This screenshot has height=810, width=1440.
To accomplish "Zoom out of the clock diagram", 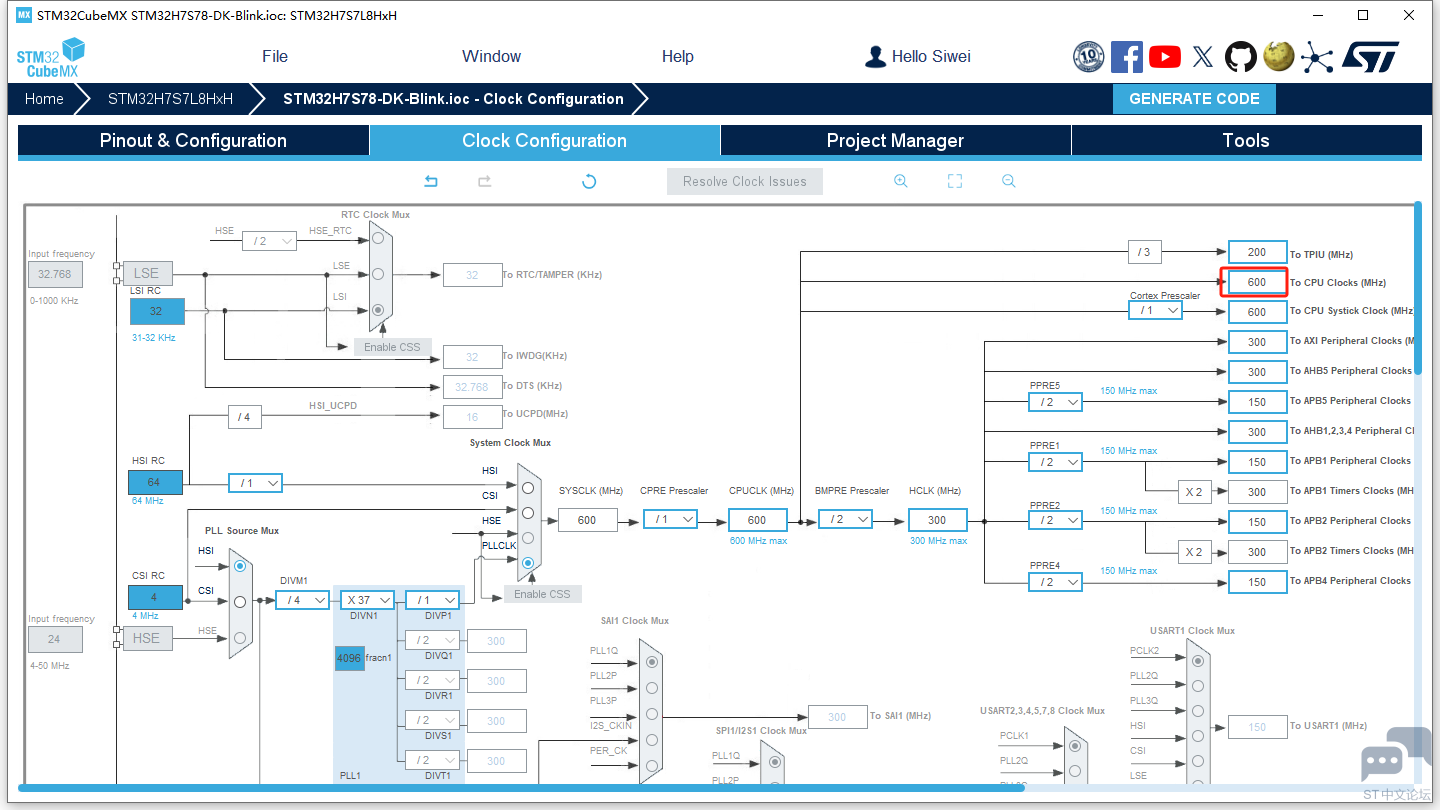I will click(1009, 181).
